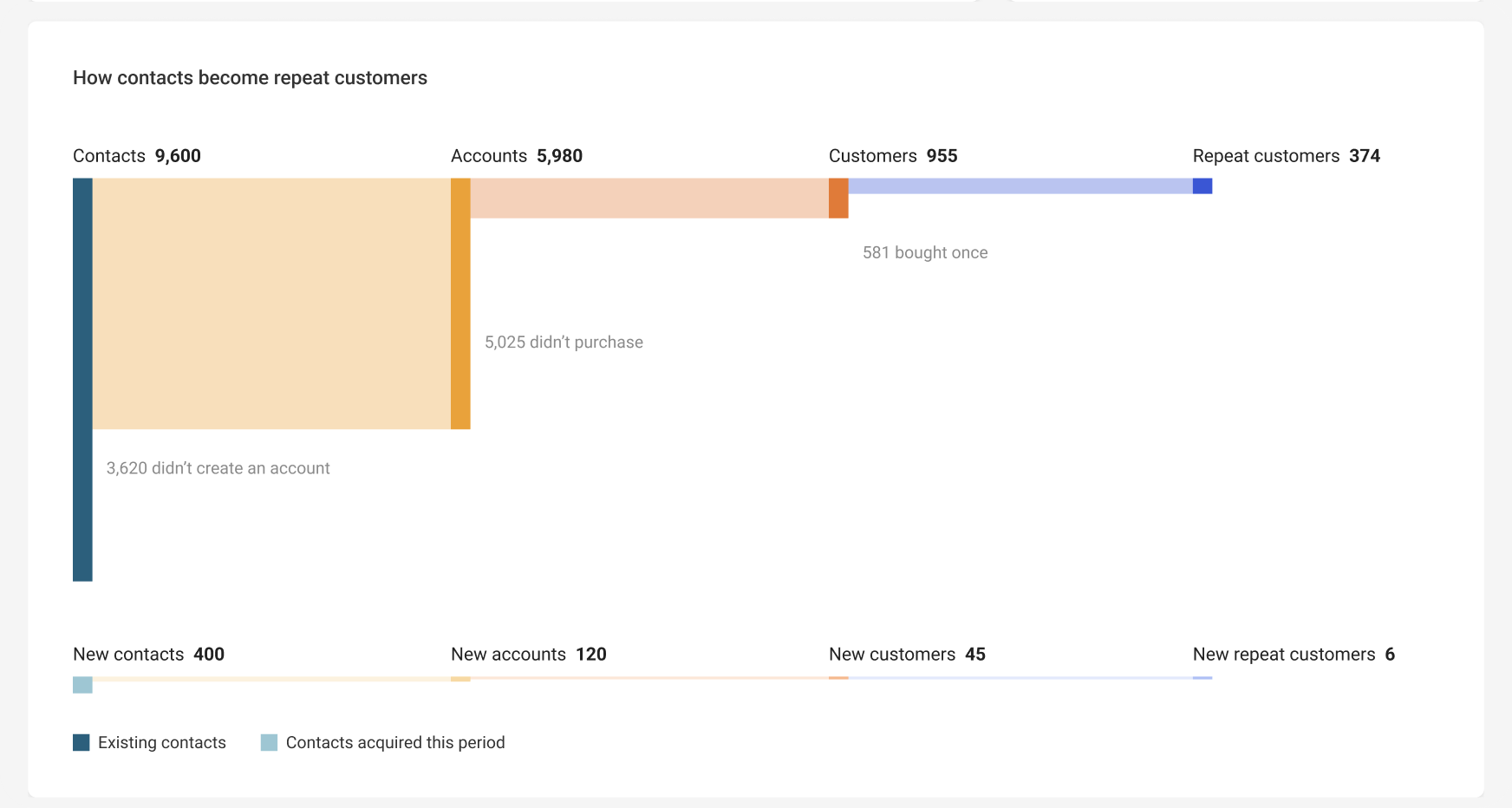
Task: Select the peach accounts-to-customers flow band
Action: click(649, 198)
